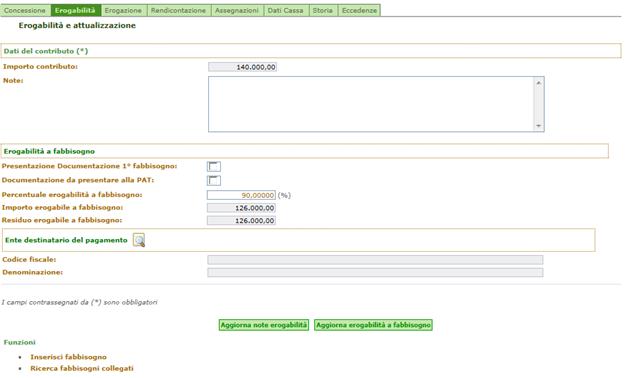
Task: Tick Presentazione Documentazione 1° fabbisogno checkbox
Action: pyautogui.click(x=214, y=166)
